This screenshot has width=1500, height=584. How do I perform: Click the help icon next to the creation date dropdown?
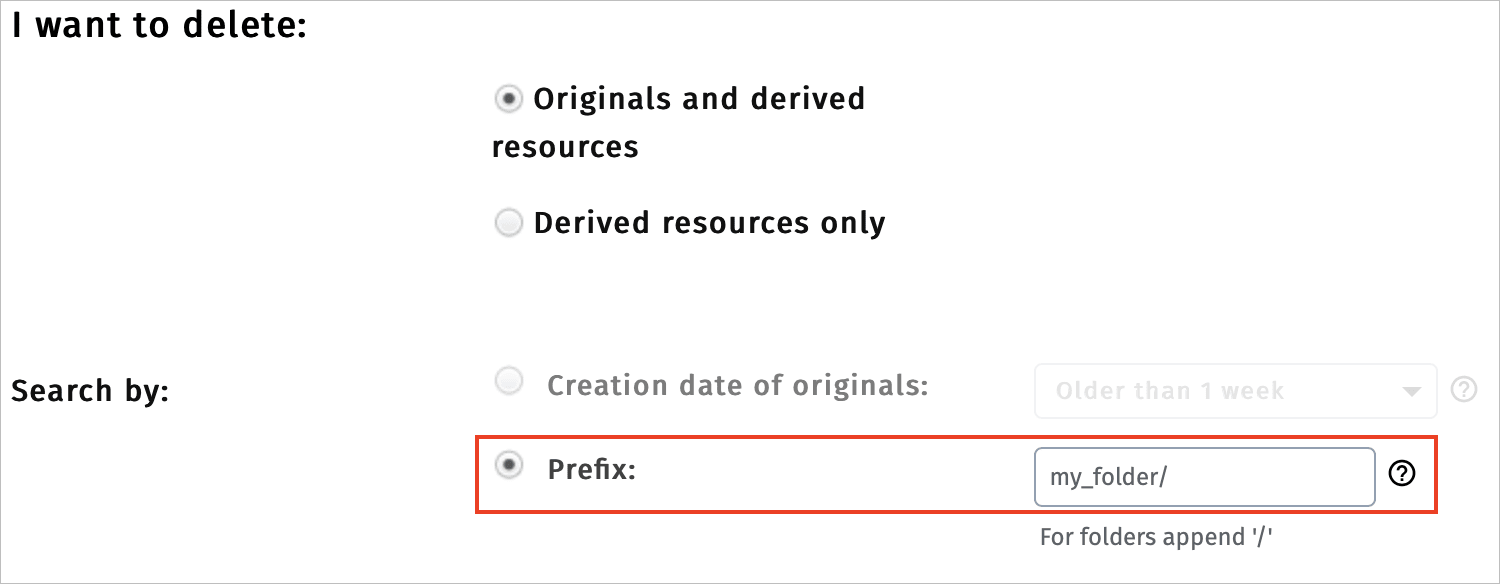[x=1463, y=390]
